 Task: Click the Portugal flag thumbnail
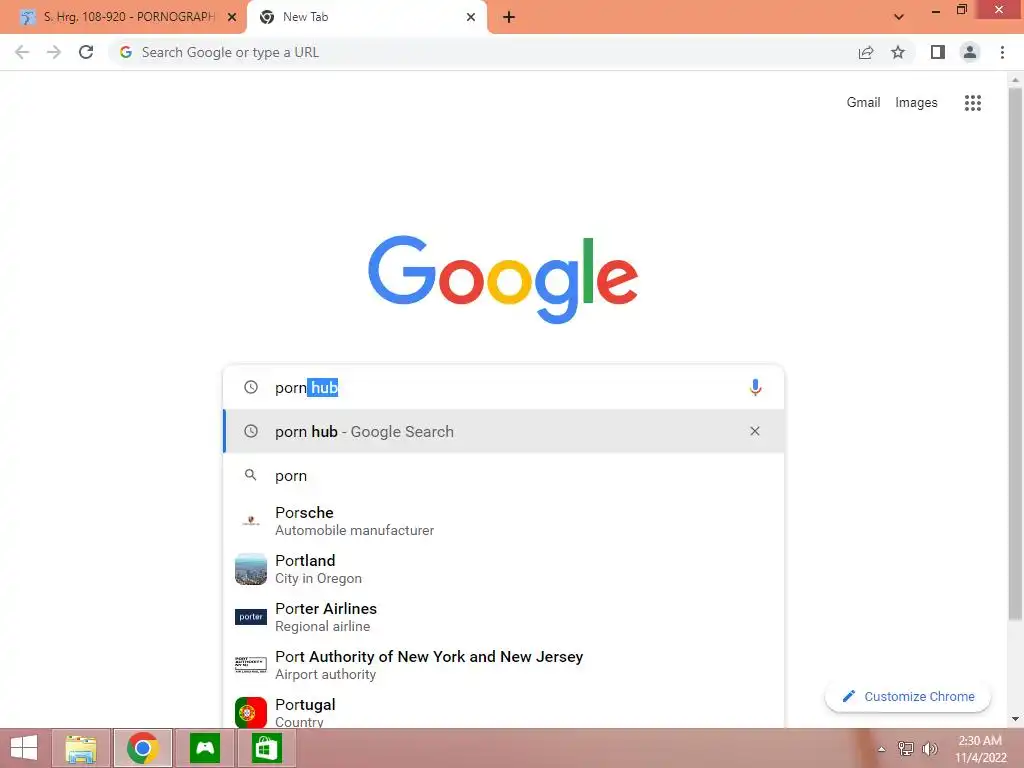[x=251, y=712]
